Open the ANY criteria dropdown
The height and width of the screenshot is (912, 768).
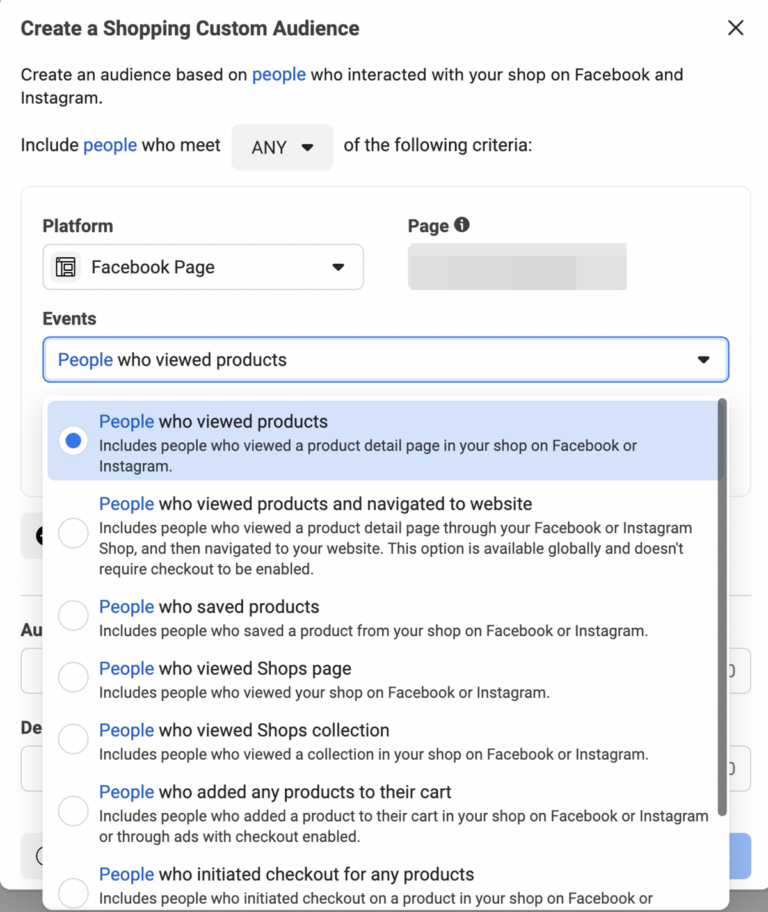282,147
